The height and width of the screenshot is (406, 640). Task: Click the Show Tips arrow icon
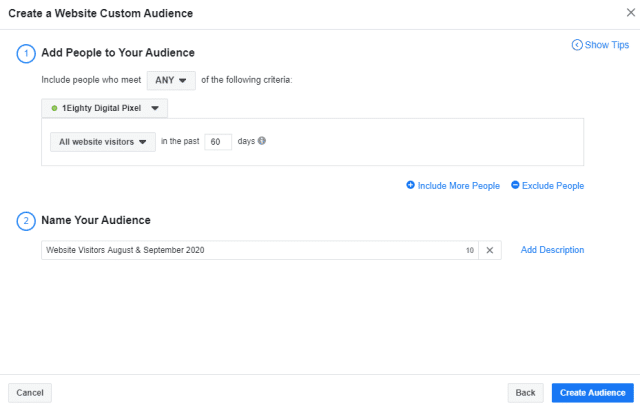pyautogui.click(x=577, y=45)
